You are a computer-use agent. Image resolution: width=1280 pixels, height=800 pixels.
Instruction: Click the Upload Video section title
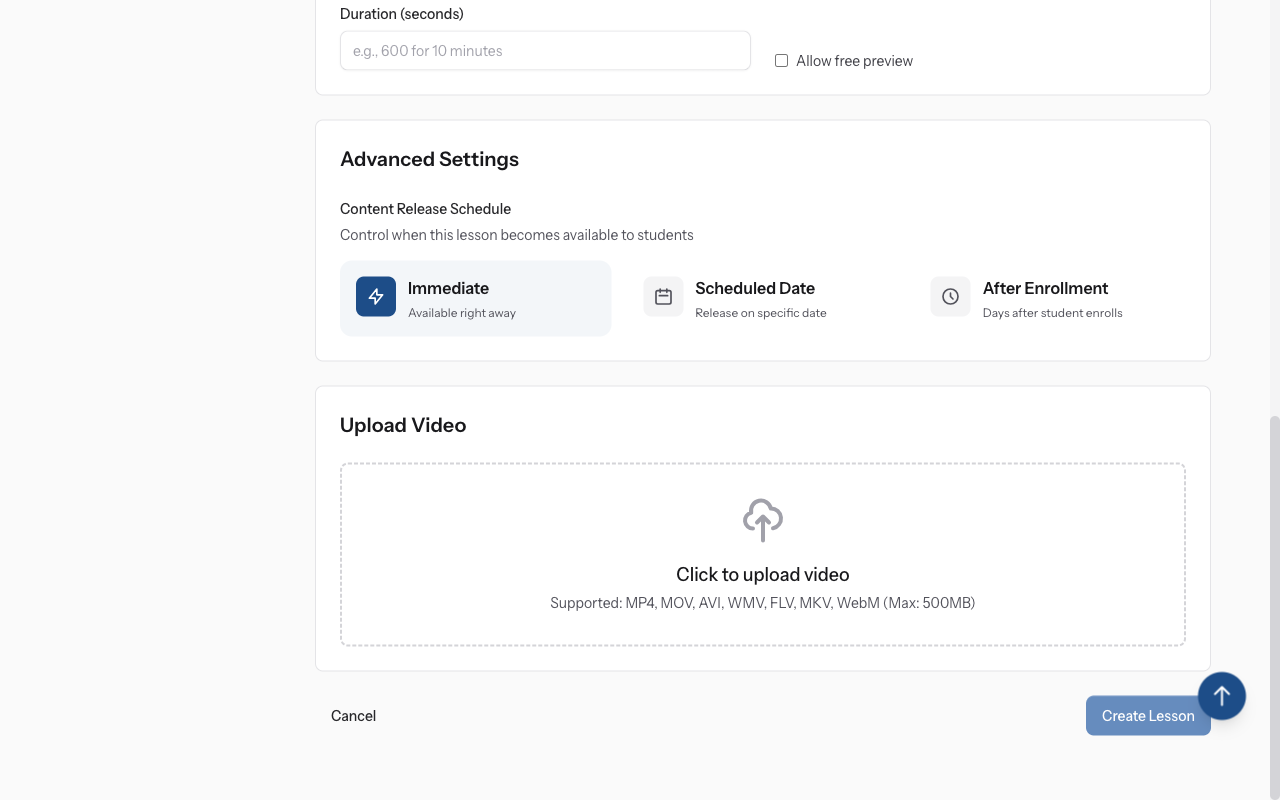coord(402,424)
